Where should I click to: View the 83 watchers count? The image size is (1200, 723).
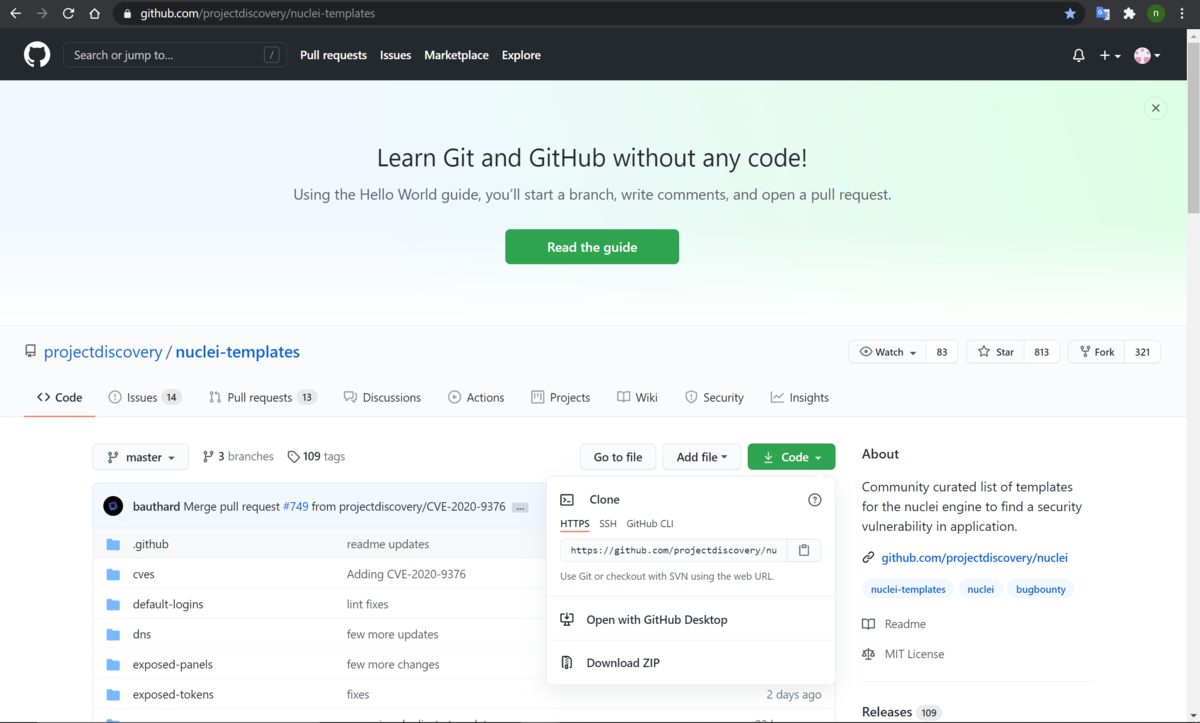[x=942, y=352]
